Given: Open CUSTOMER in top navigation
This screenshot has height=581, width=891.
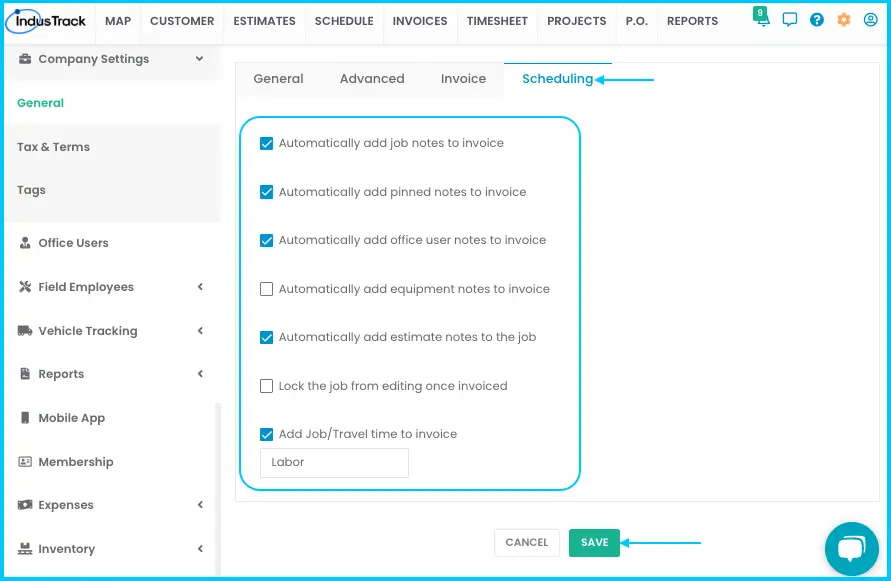Looking at the screenshot, I should pyautogui.click(x=182, y=21).
